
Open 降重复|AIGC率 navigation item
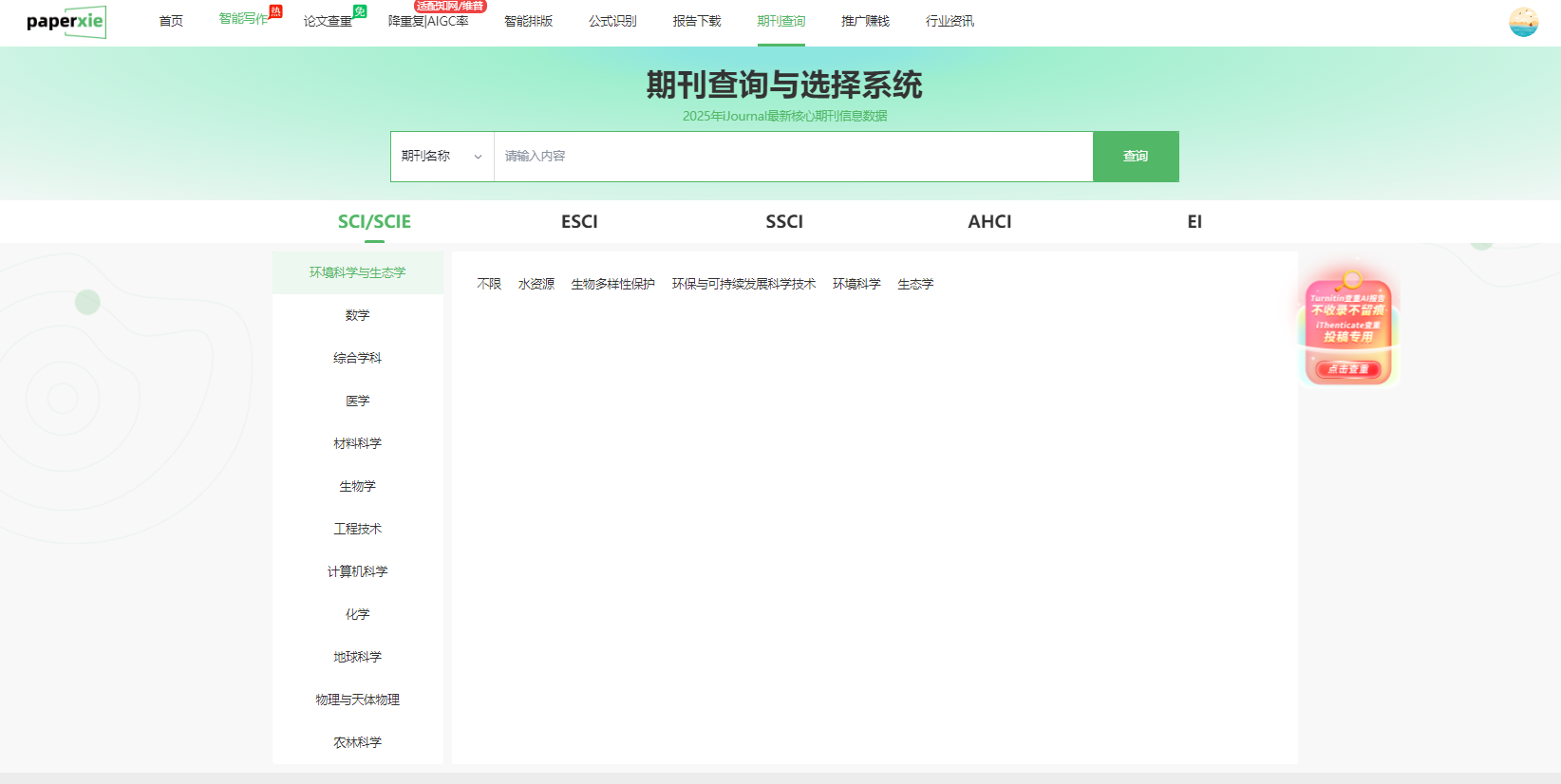(428, 22)
